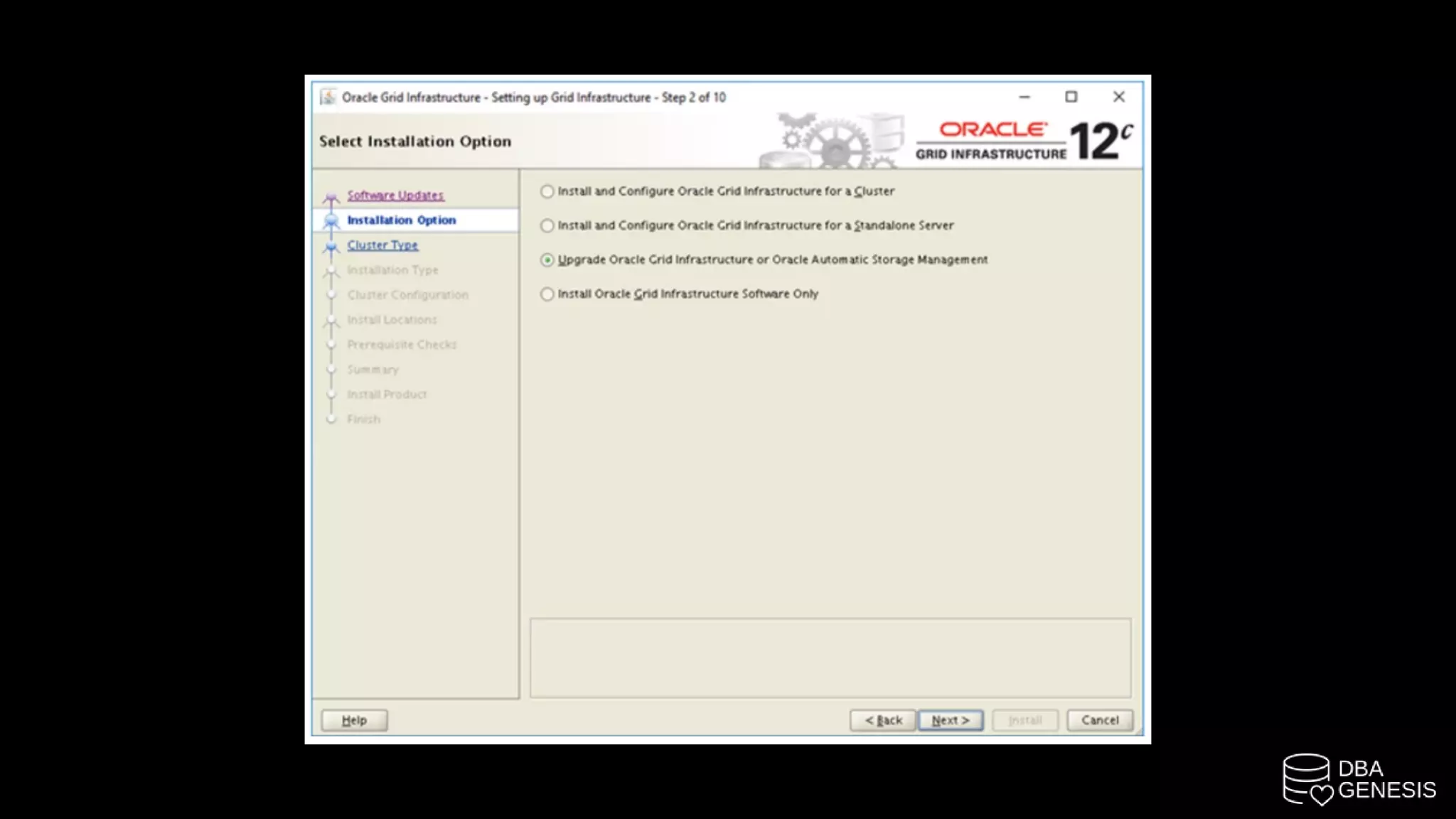The width and height of the screenshot is (1456, 819).
Task: Select Install and Configure for a Cluster
Action: [547, 191]
